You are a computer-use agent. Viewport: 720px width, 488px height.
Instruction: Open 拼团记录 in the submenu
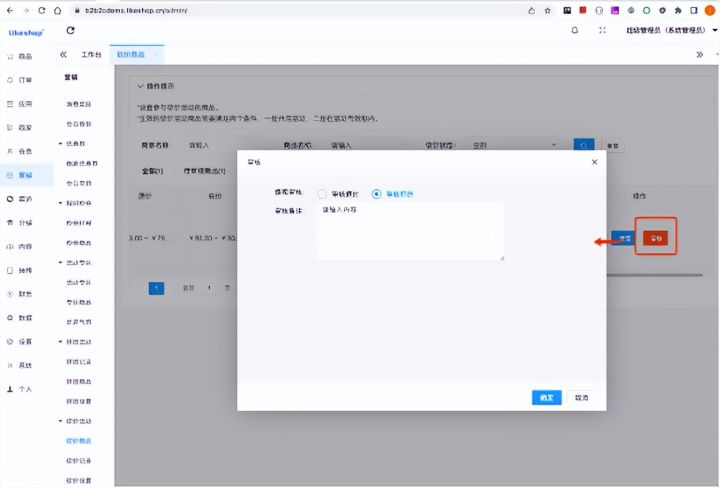click(x=79, y=362)
